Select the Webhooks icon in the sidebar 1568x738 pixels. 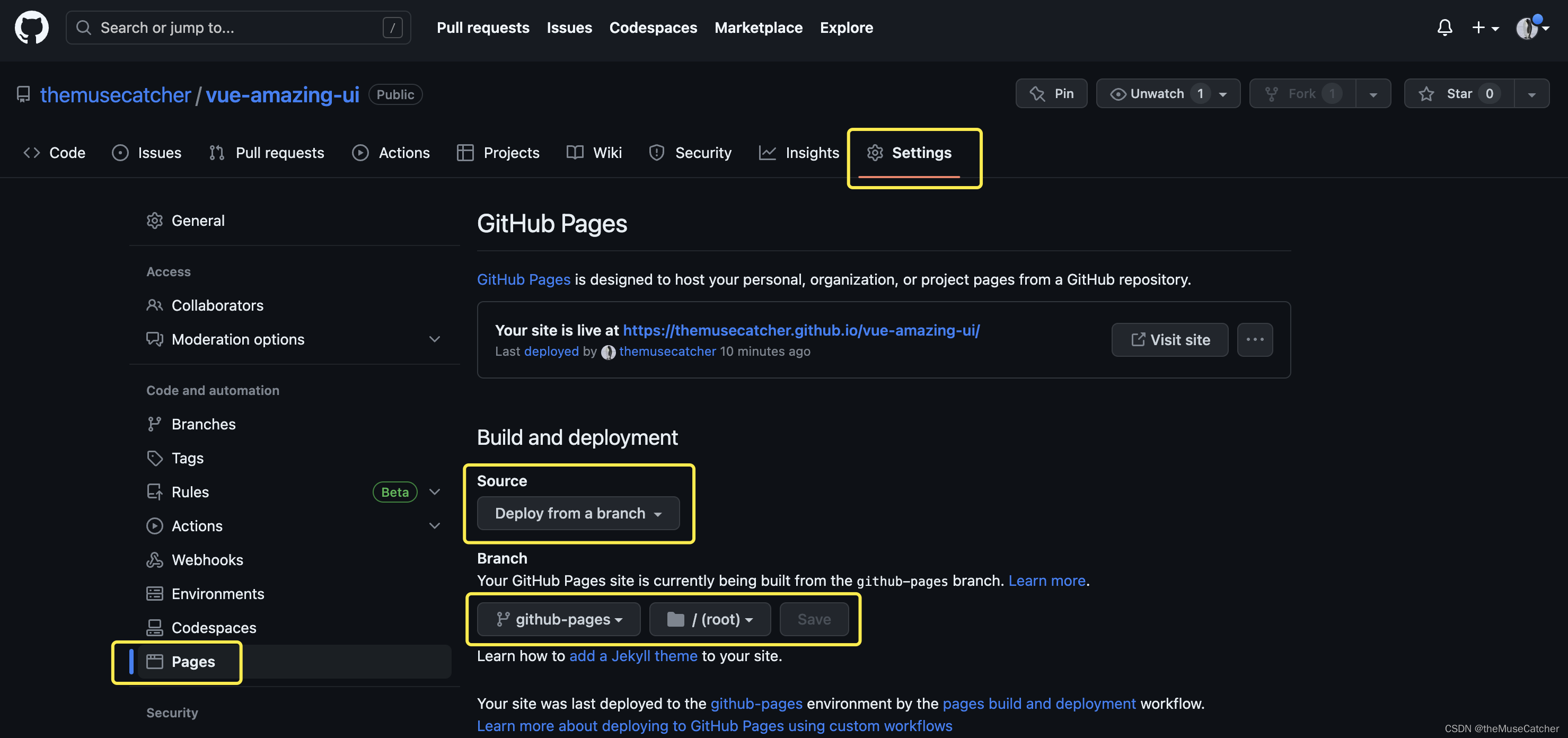point(155,559)
